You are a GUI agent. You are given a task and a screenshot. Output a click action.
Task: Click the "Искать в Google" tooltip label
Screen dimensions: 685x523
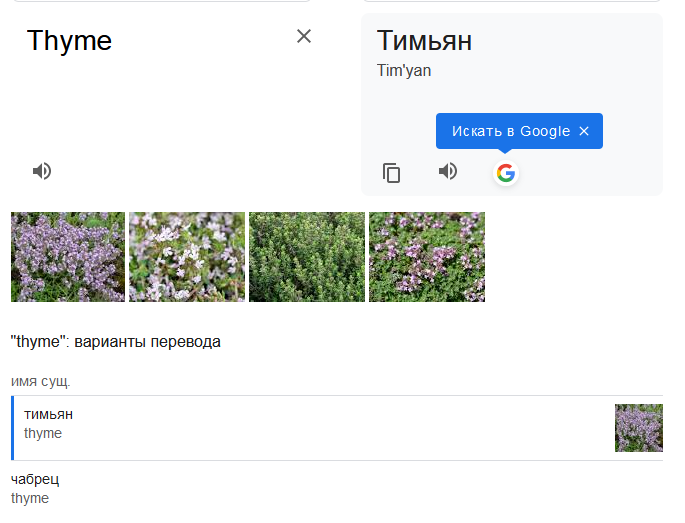510,131
